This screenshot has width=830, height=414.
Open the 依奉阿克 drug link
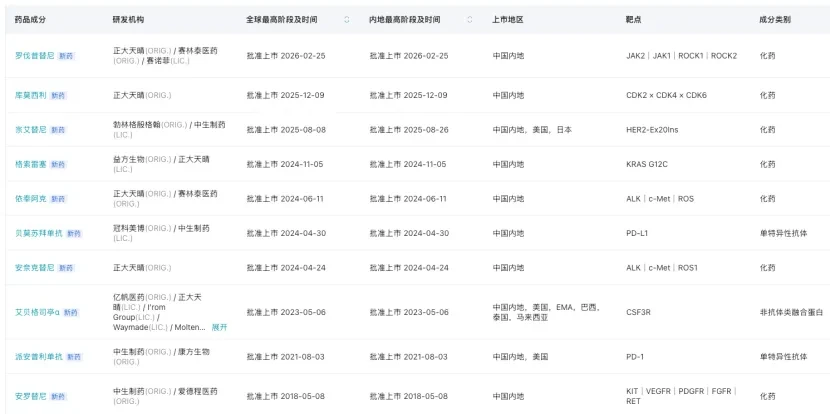(x=31, y=199)
